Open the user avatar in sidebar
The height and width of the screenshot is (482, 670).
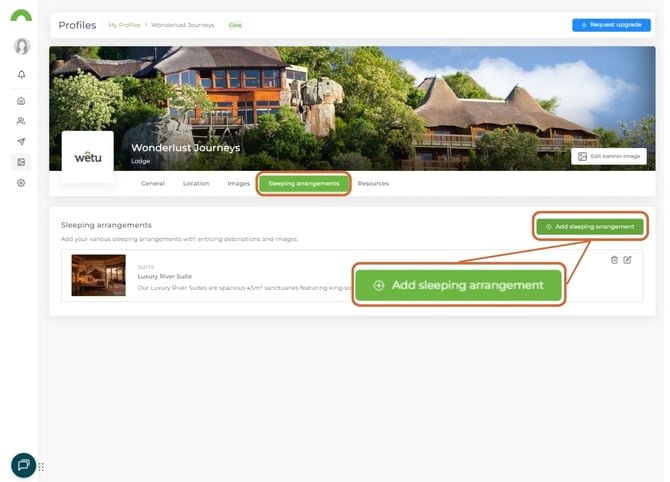click(x=21, y=46)
